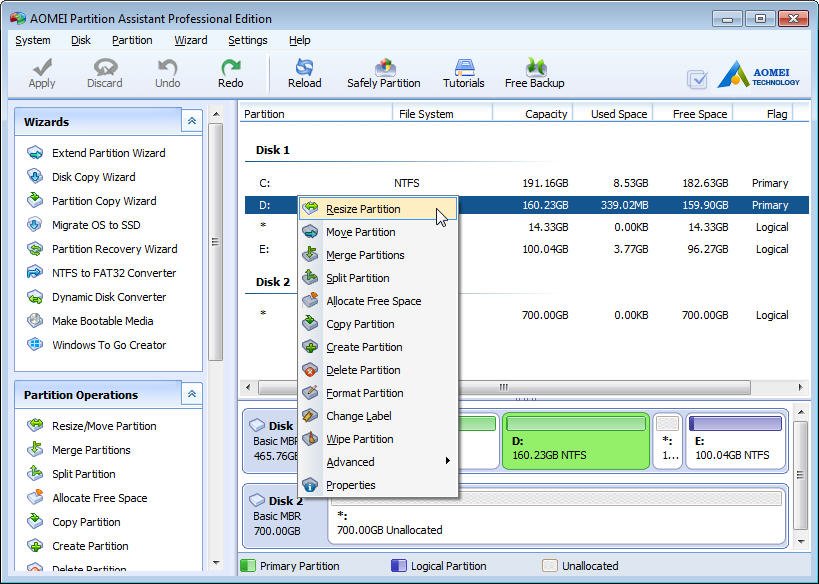Viewport: 819px width, 584px height.
Task: Launch Windows To Go Creator
Action: coord(109,345)
